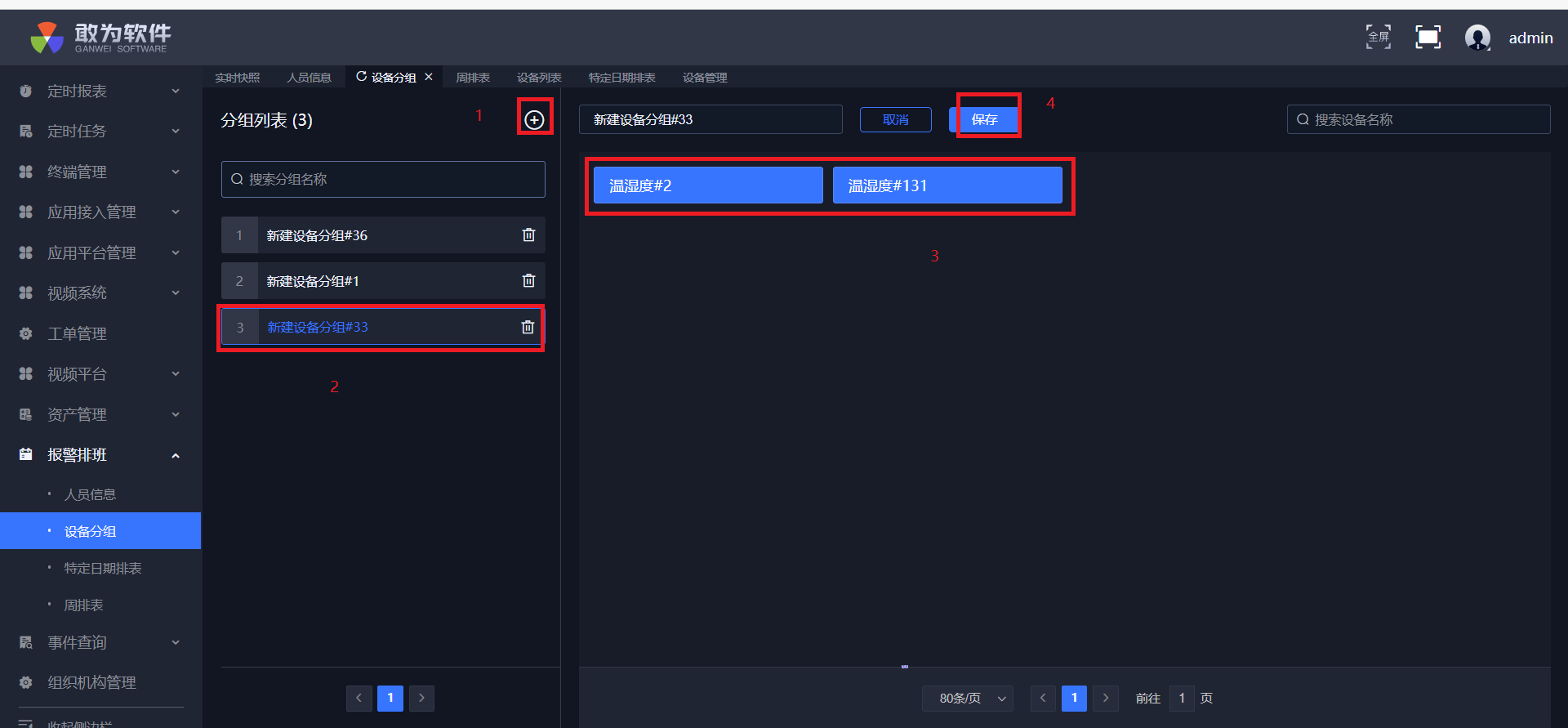The height and width of the screenshot is (728, 1568).
Task: Expand the 应用平台管理 menu chevron
Action: 176,253
